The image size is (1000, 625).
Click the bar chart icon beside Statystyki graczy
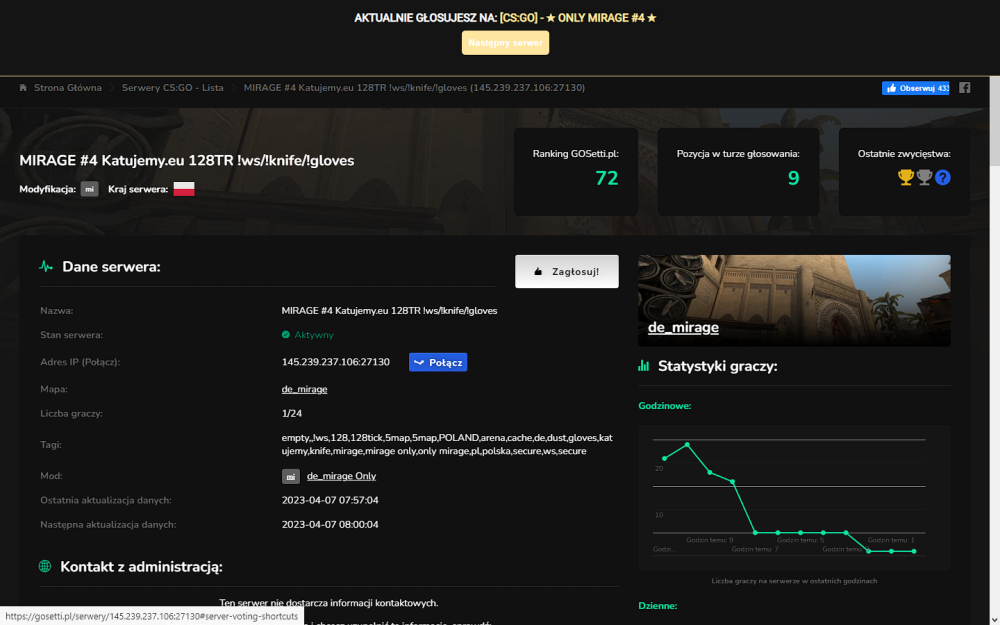click(643, 366)
